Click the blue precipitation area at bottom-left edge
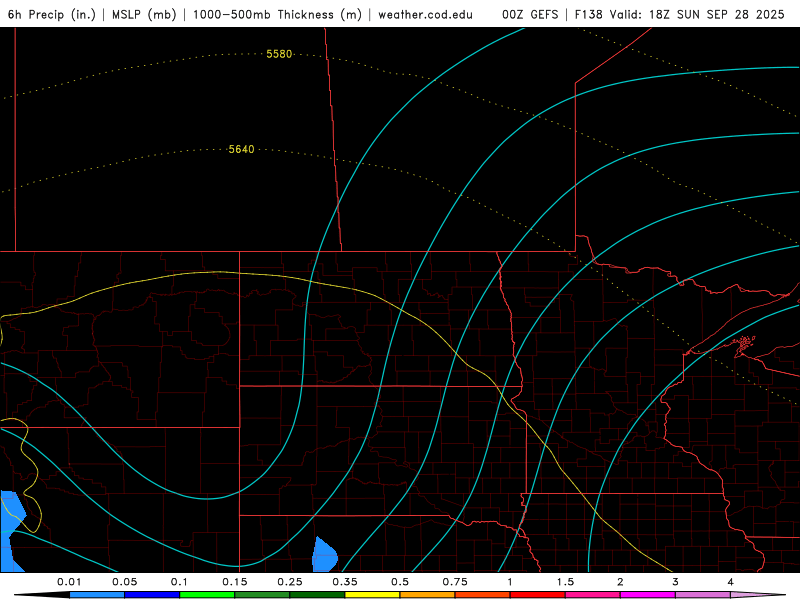The image size is (800, 600). [11, 531]
